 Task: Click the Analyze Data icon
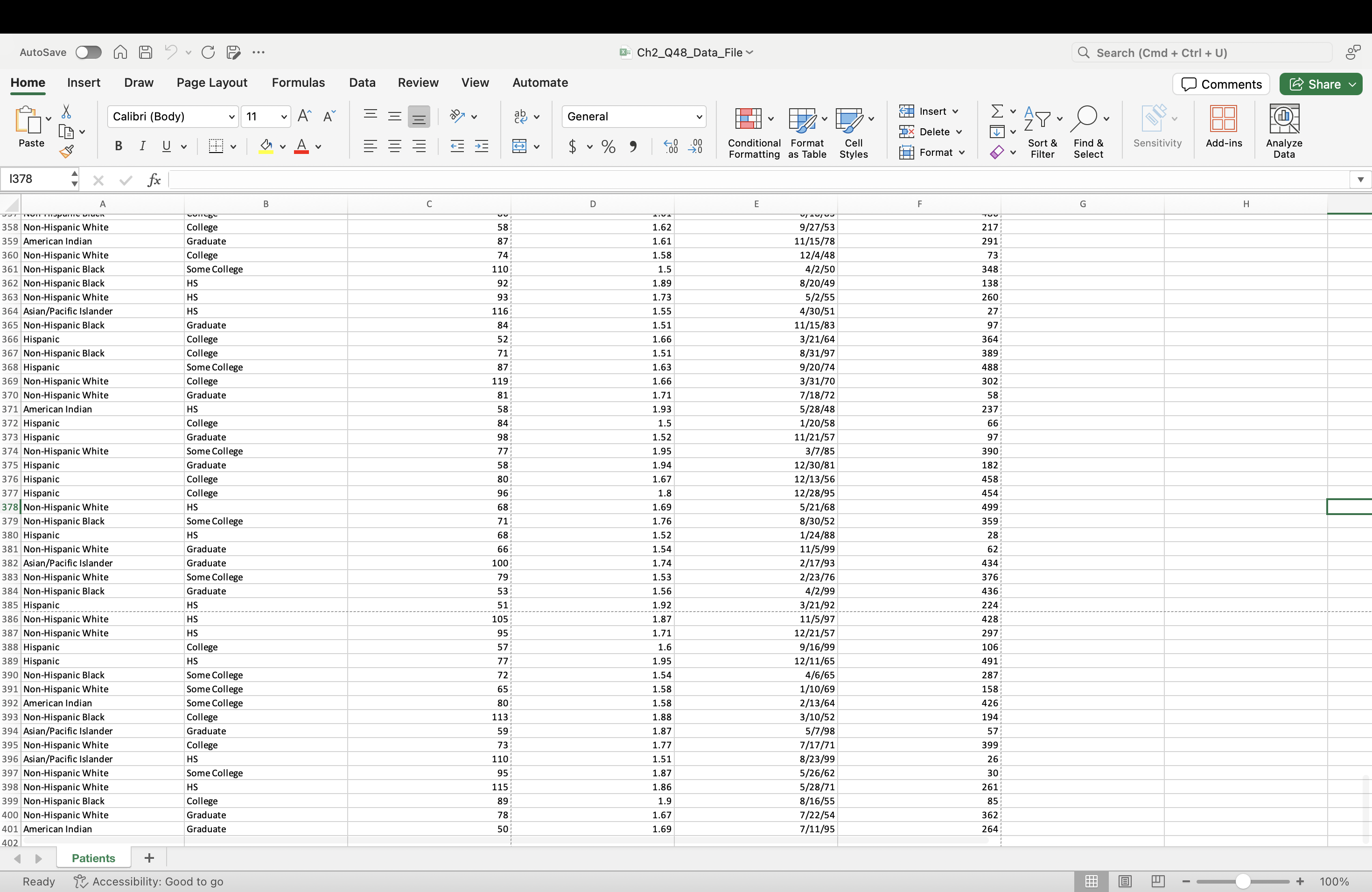point(1283,132)
